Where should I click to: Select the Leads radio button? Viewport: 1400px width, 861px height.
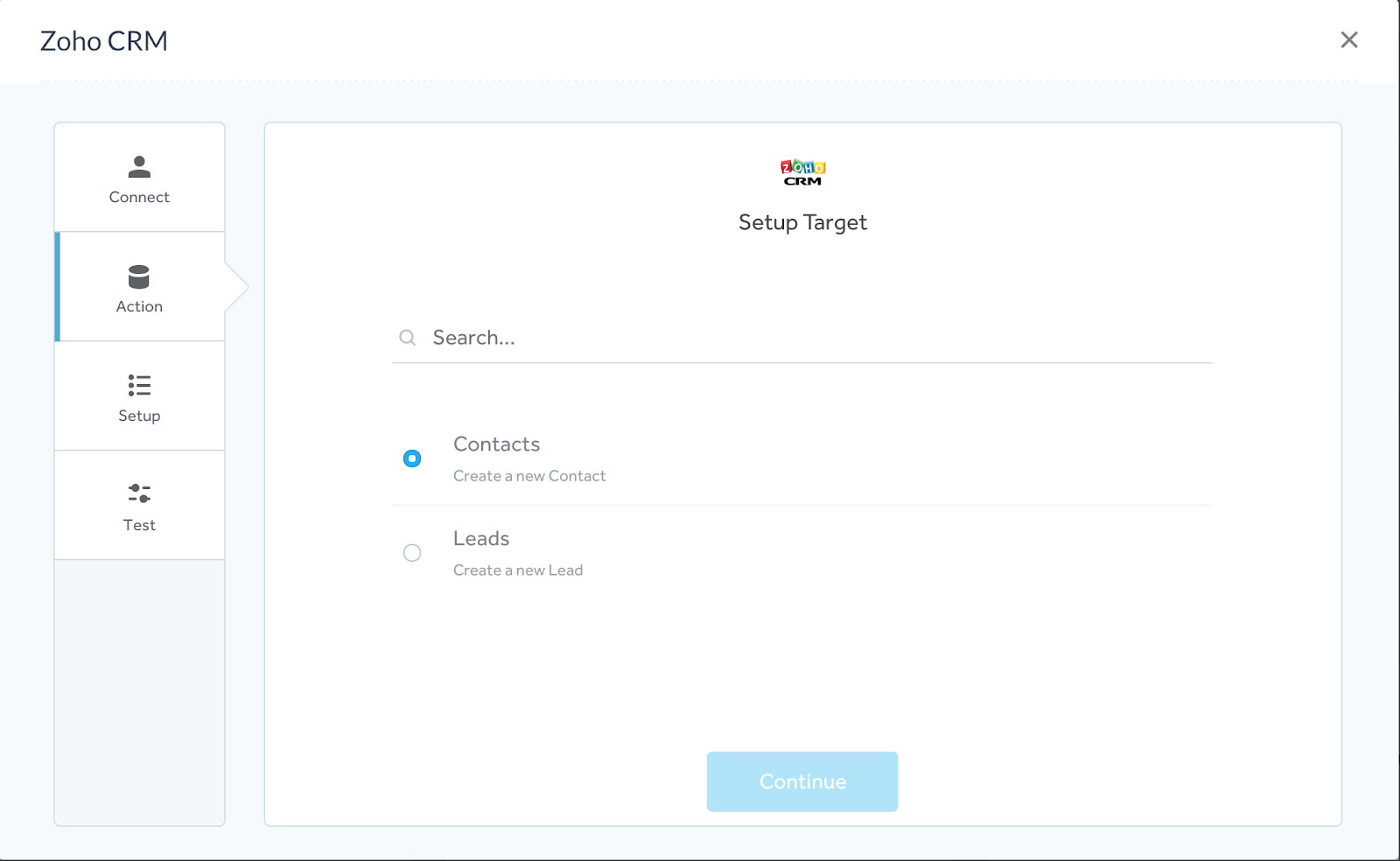[412, 553]
